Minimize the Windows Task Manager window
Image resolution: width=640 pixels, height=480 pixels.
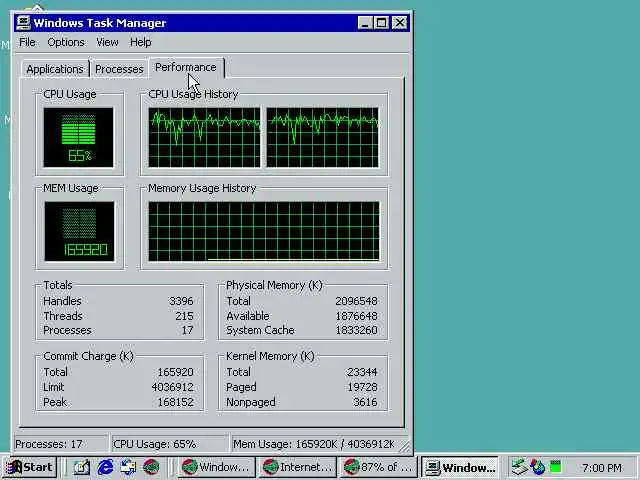tap(365, 22)
